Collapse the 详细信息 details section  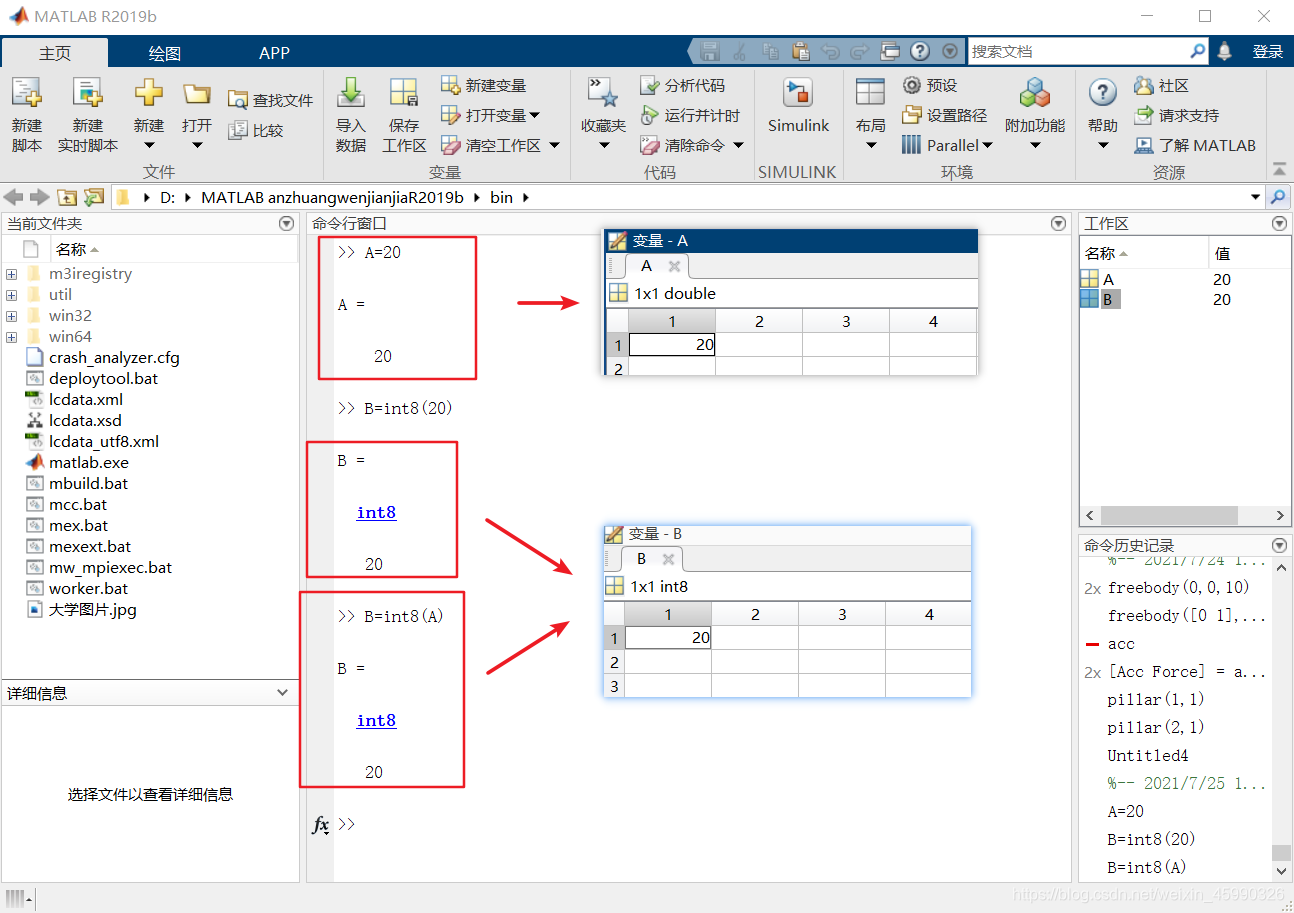click(x=282, y=692)
